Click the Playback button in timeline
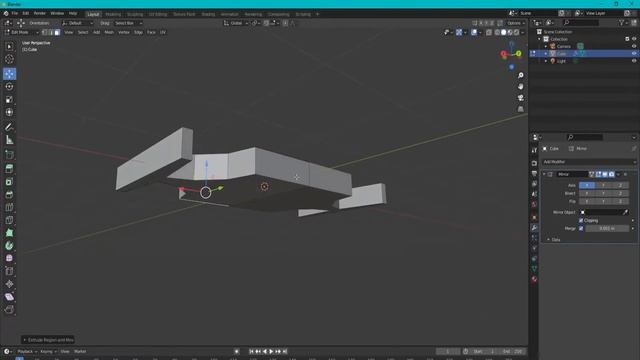 [27, 351]
